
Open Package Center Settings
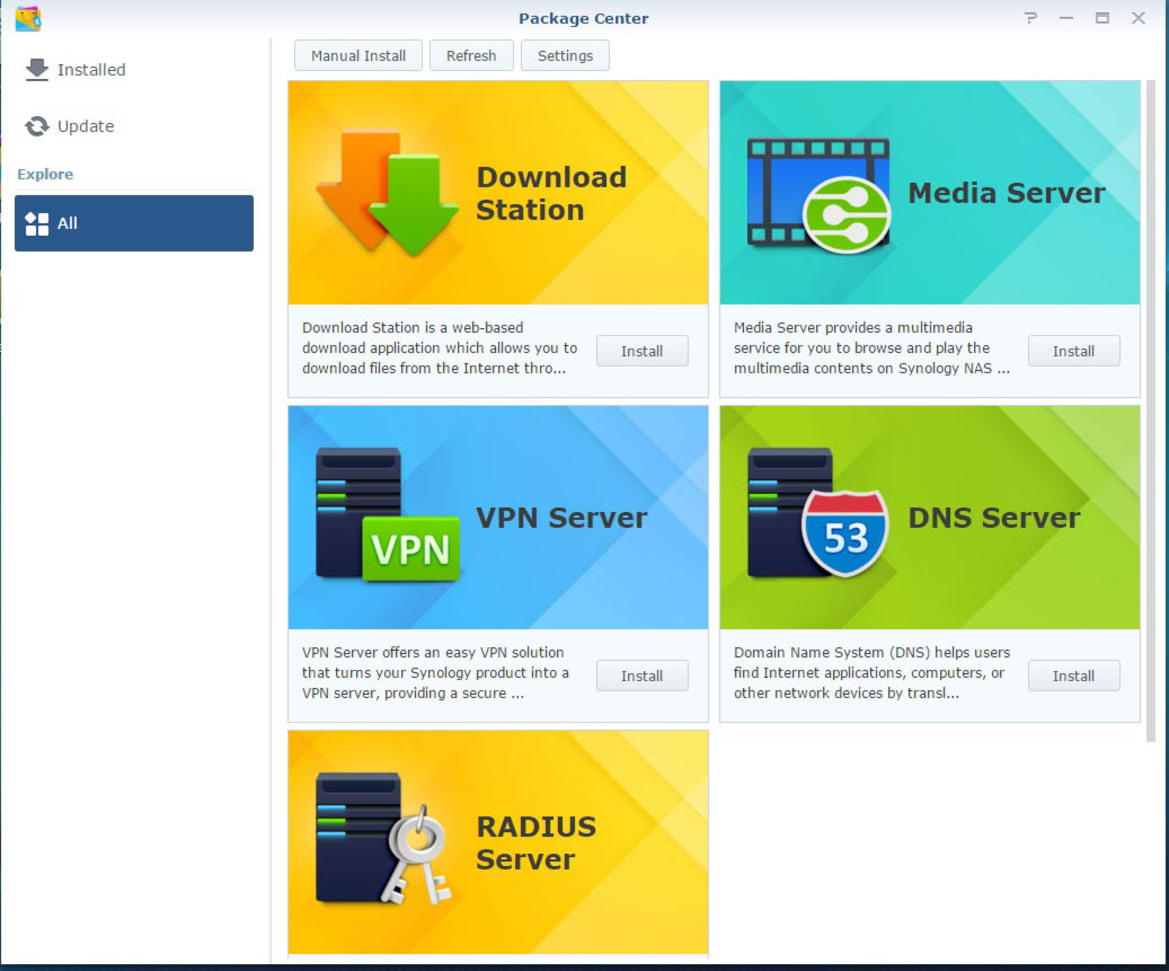pyautogui.click(x=565, y=56)
